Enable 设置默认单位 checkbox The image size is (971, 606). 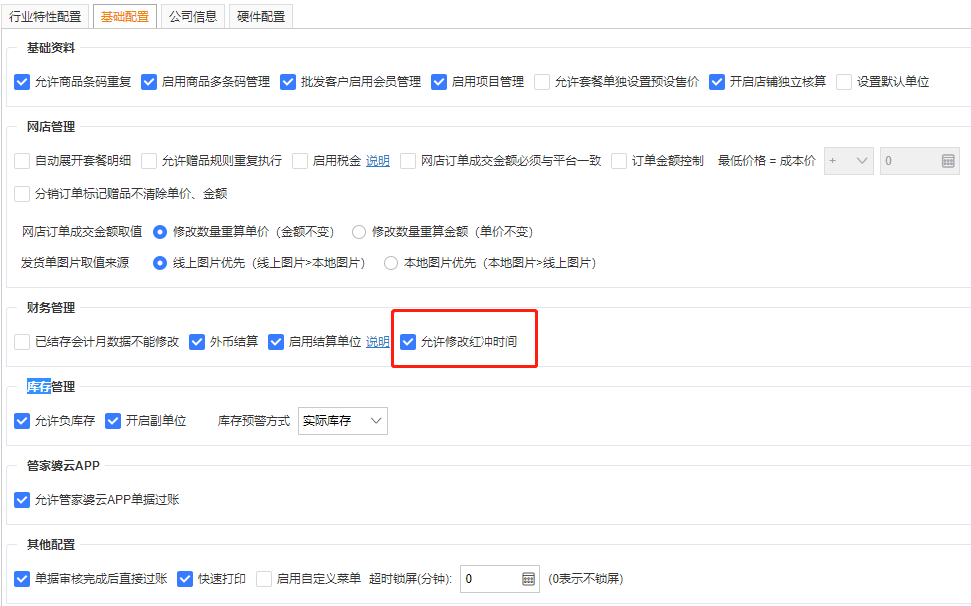click(844, 82)
